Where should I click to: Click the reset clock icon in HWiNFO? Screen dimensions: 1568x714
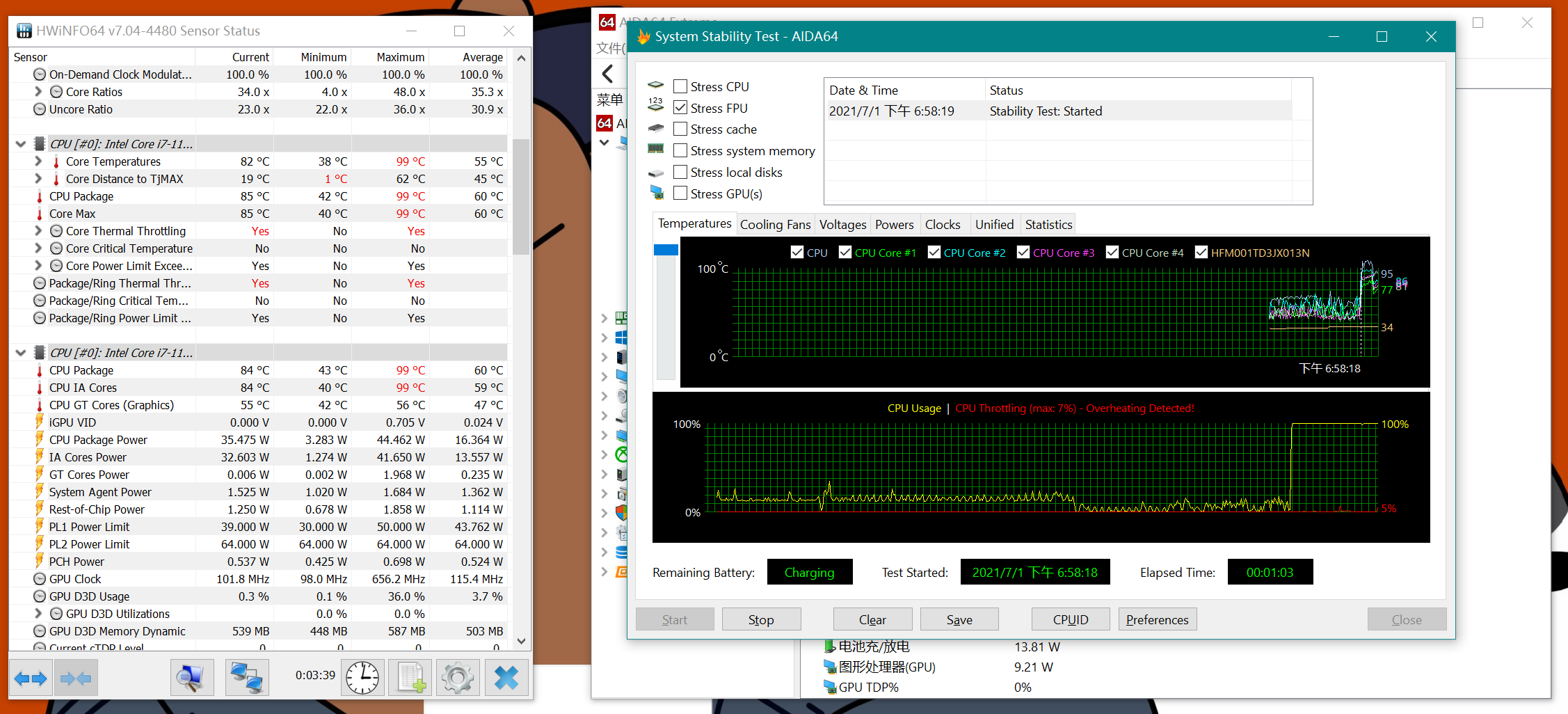(x=362, y=678)
